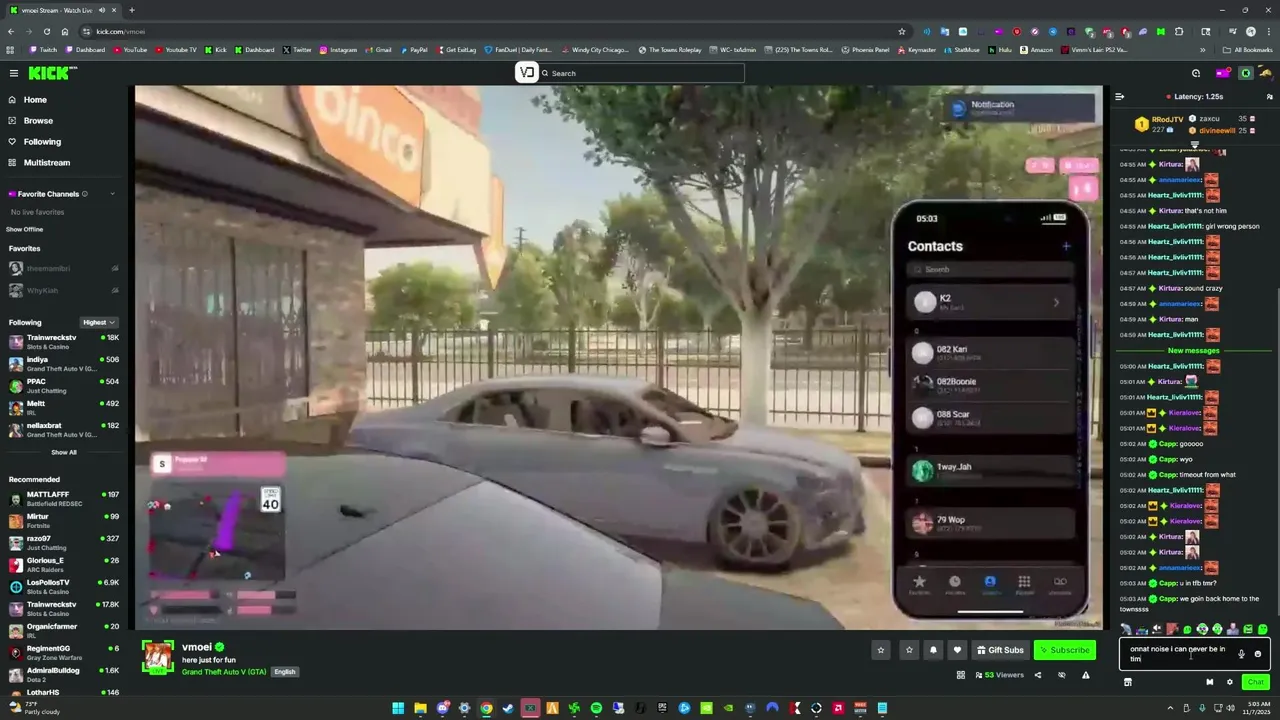Open the All Bookmarks folder
This screenshot has width=1280, height=720.
pos(1247,50)
